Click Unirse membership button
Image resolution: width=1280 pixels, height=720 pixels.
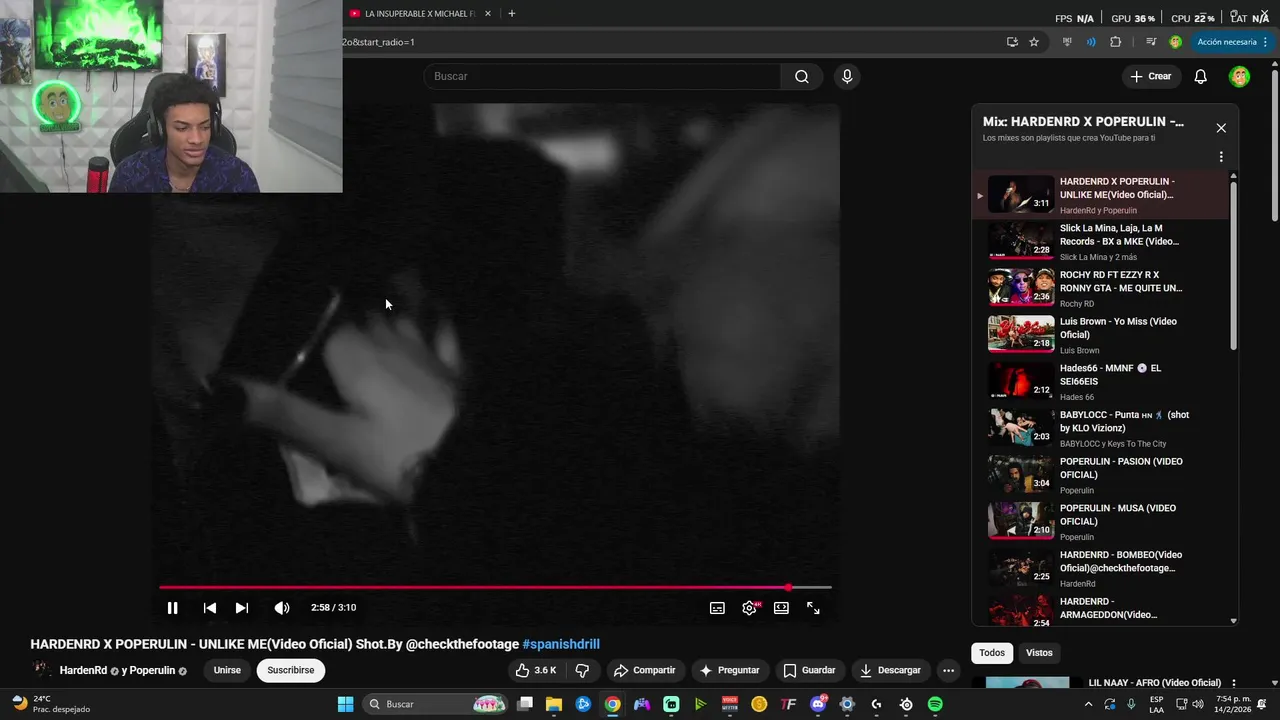pyautogui.click(x=227, y=670)
